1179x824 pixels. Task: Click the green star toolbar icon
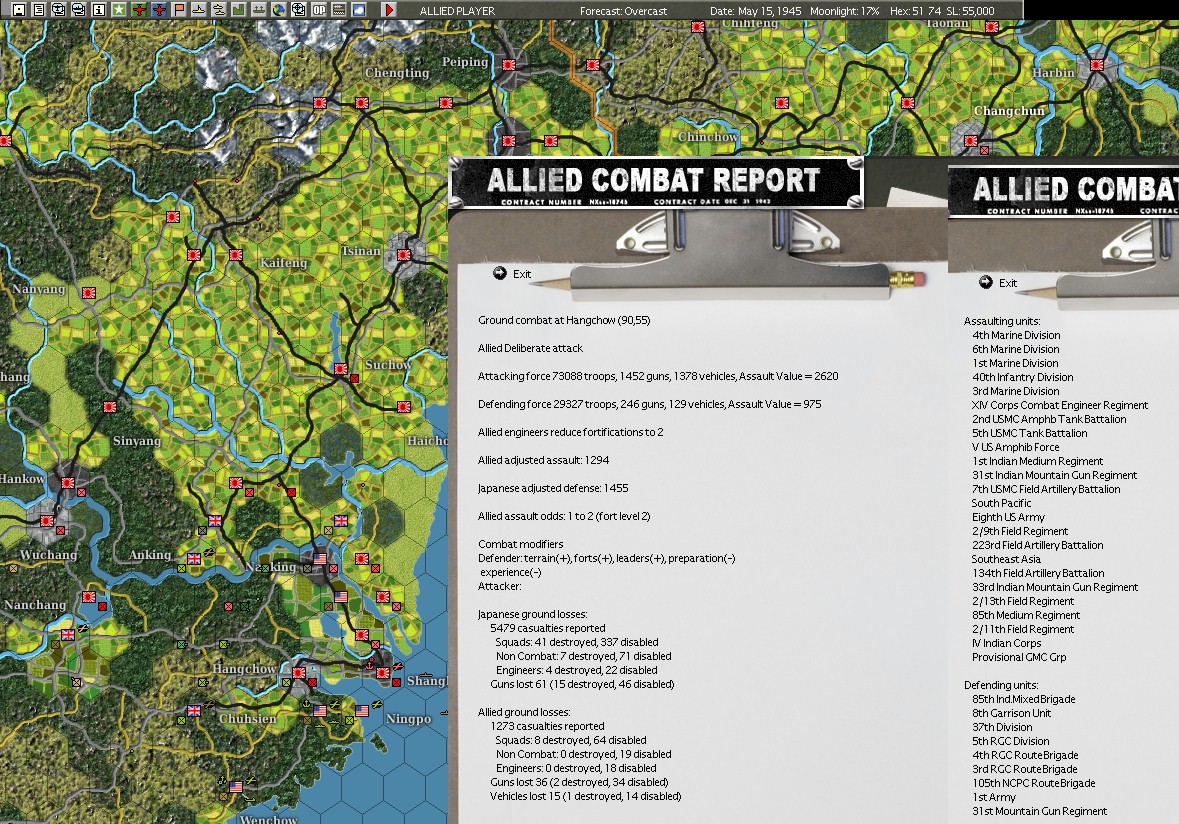pos(119,10)
